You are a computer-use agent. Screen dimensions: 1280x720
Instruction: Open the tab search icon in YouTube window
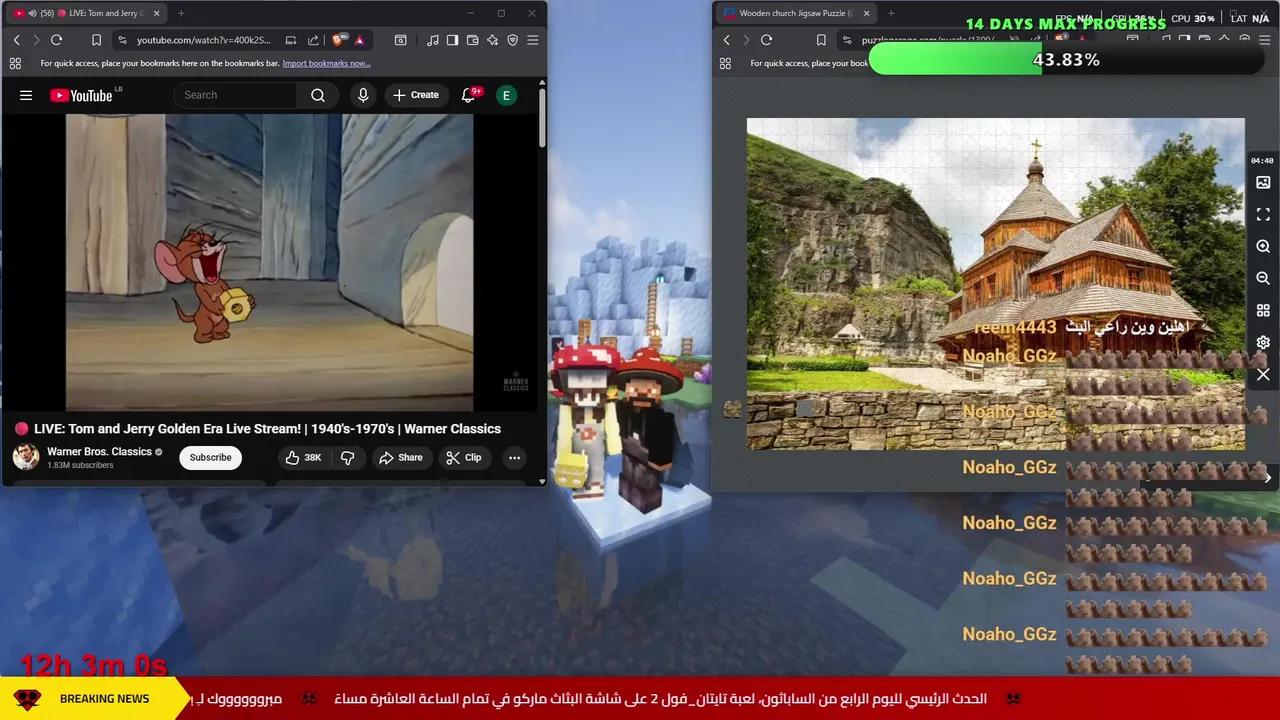400,40
